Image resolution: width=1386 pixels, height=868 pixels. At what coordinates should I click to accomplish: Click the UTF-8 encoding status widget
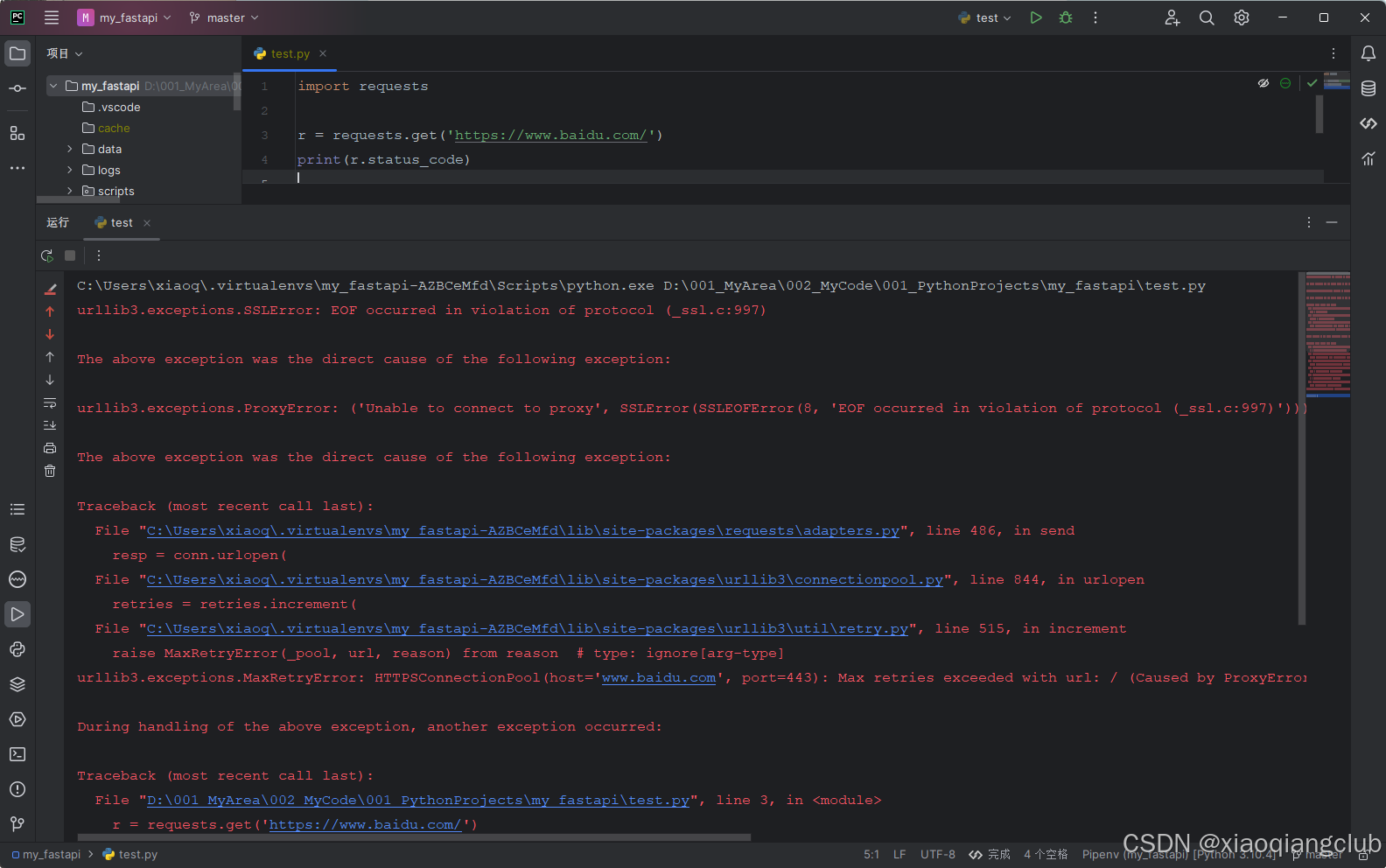coord(938,855)
